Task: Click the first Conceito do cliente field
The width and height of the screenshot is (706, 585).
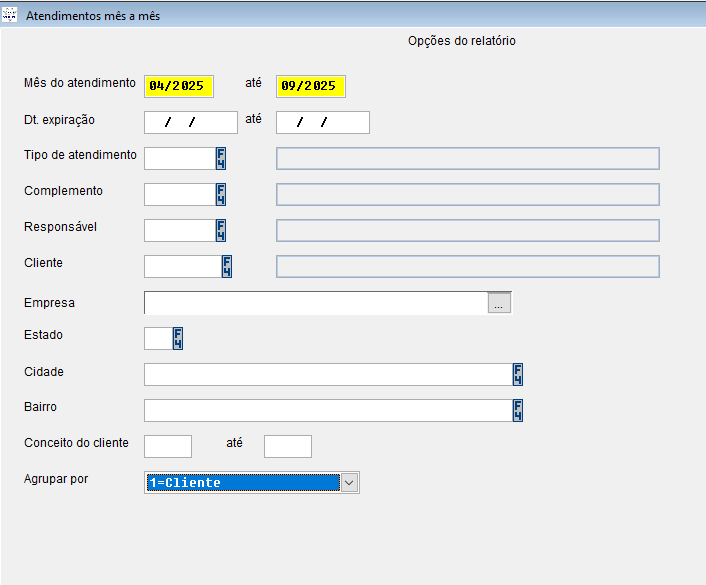Action: coord(167,446)
